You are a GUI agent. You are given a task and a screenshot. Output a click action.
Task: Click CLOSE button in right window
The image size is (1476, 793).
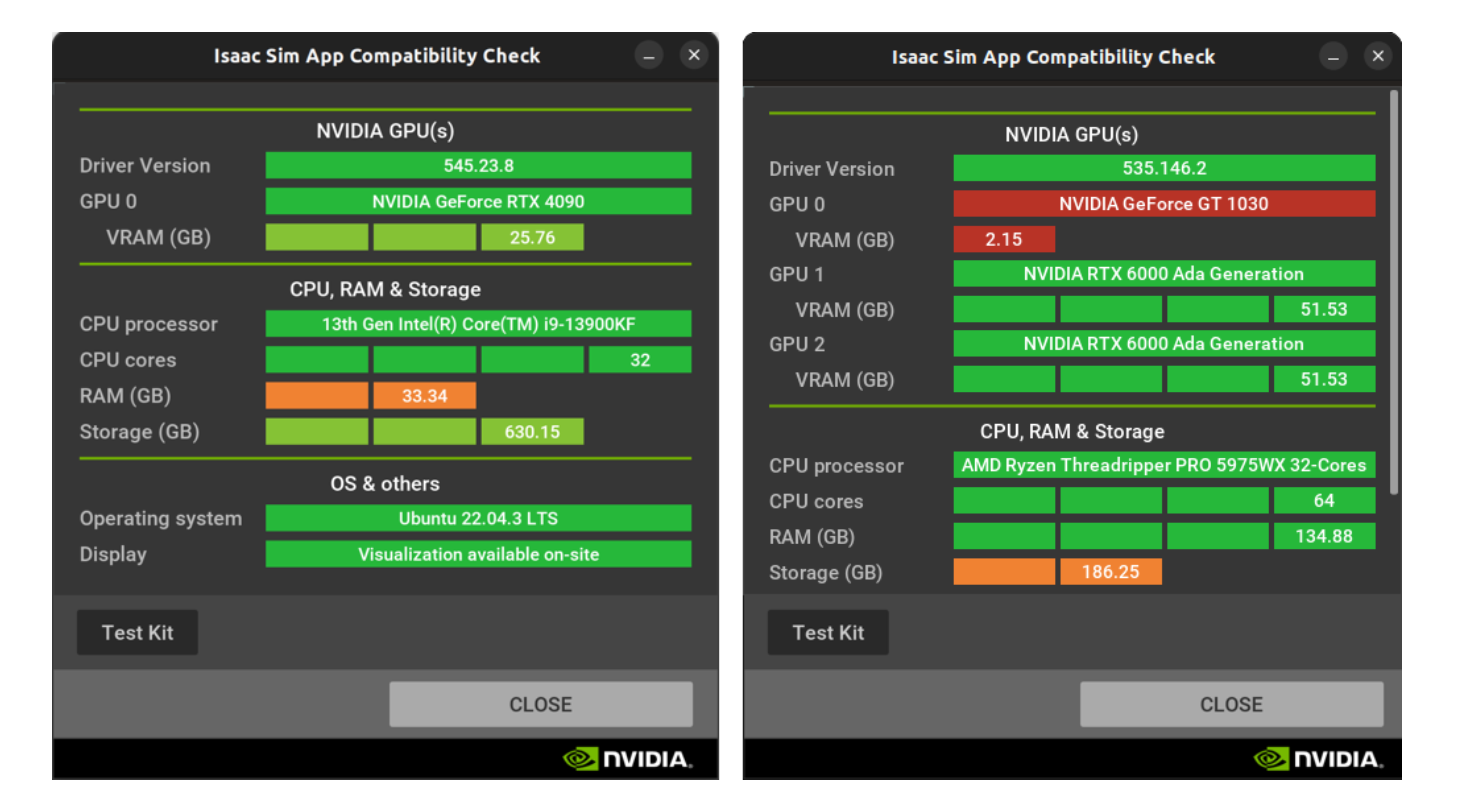coord(1232,704)
